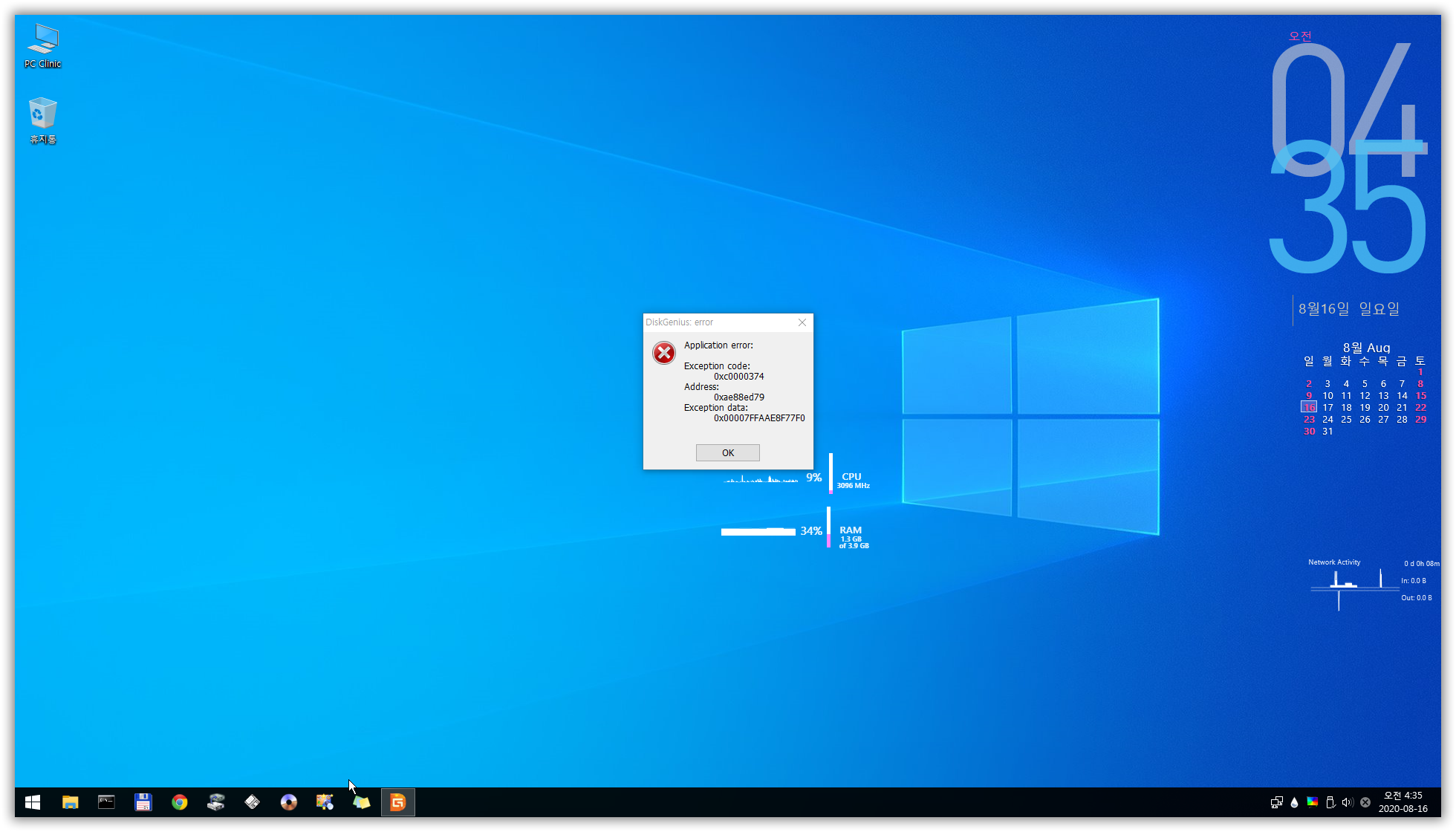
Task: Click the address 0xae88ed79 text
Action: (738, 397)
